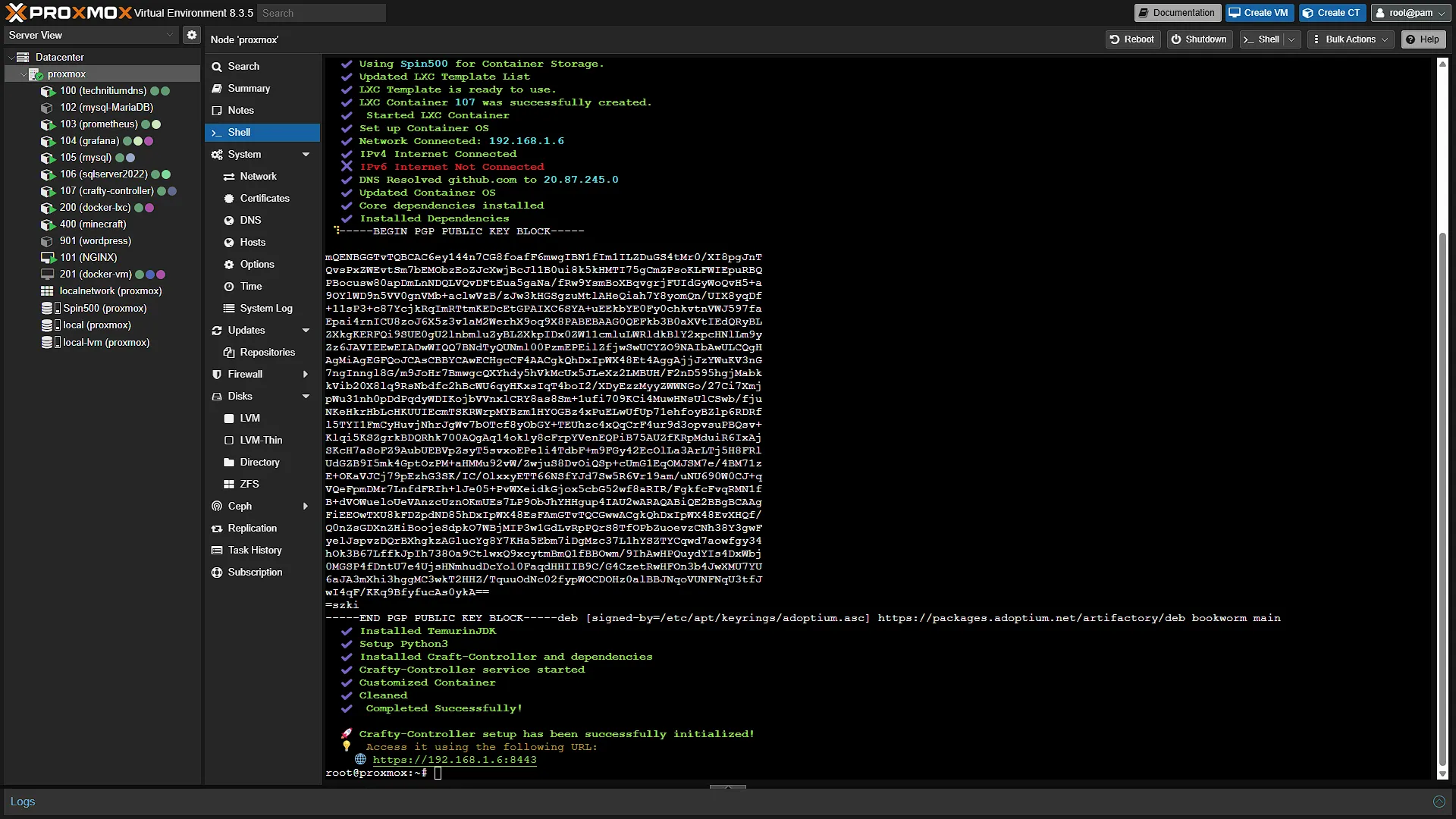Click the Certificates badge icon
This screenshot has height=819, width=1456.
tap(229, 199)
